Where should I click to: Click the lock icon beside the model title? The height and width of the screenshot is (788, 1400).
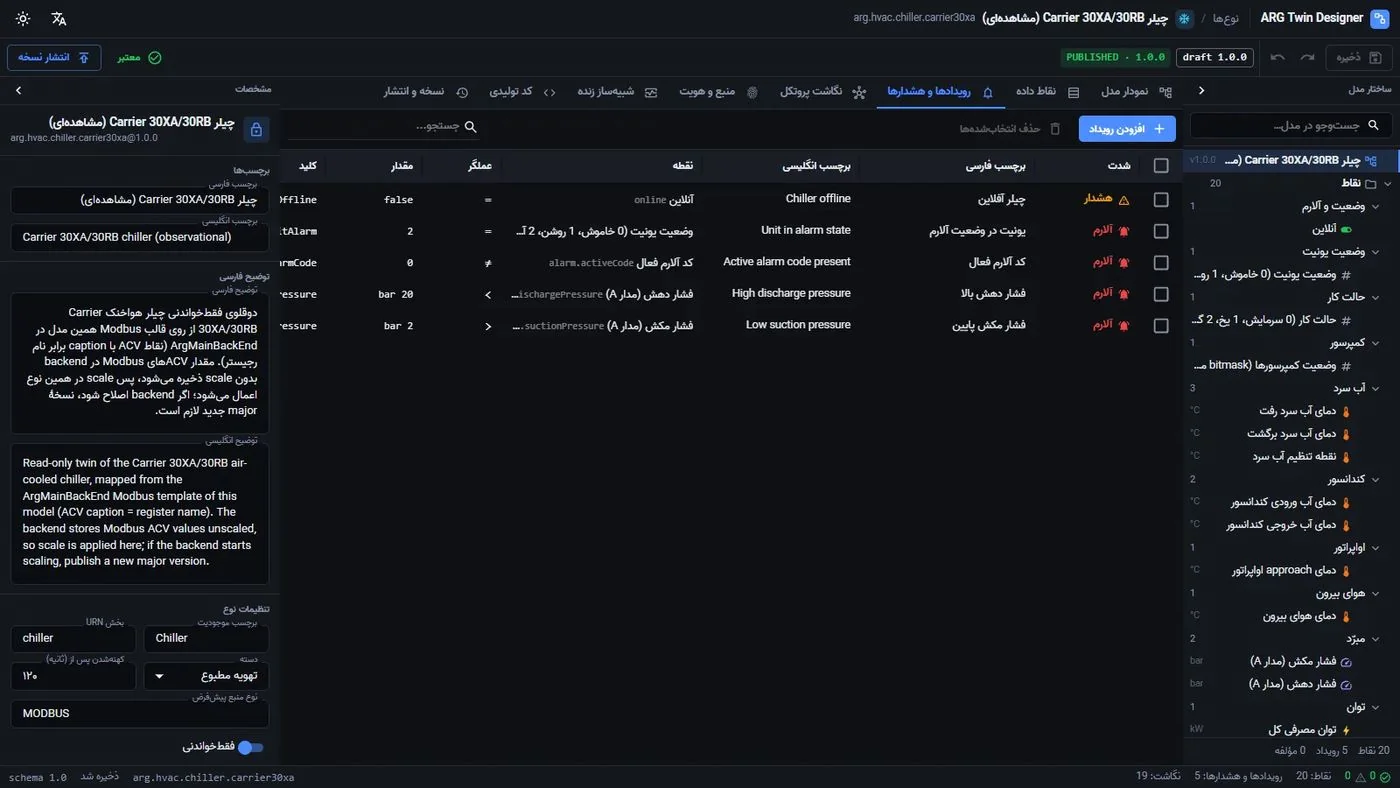coord(256,130)
